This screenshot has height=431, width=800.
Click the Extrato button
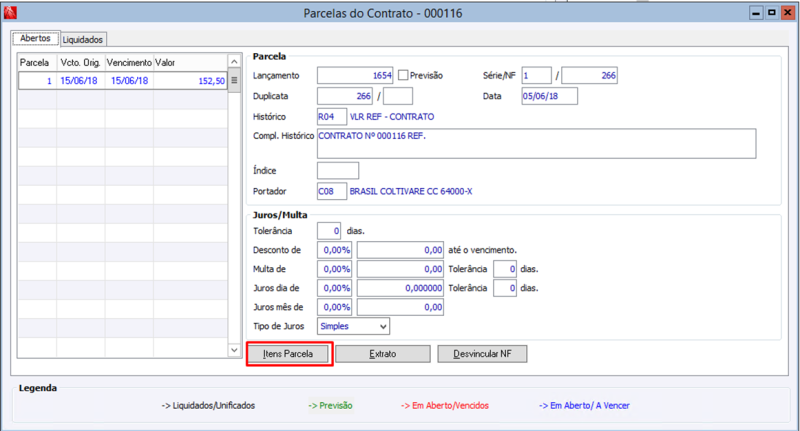[383, 354]
